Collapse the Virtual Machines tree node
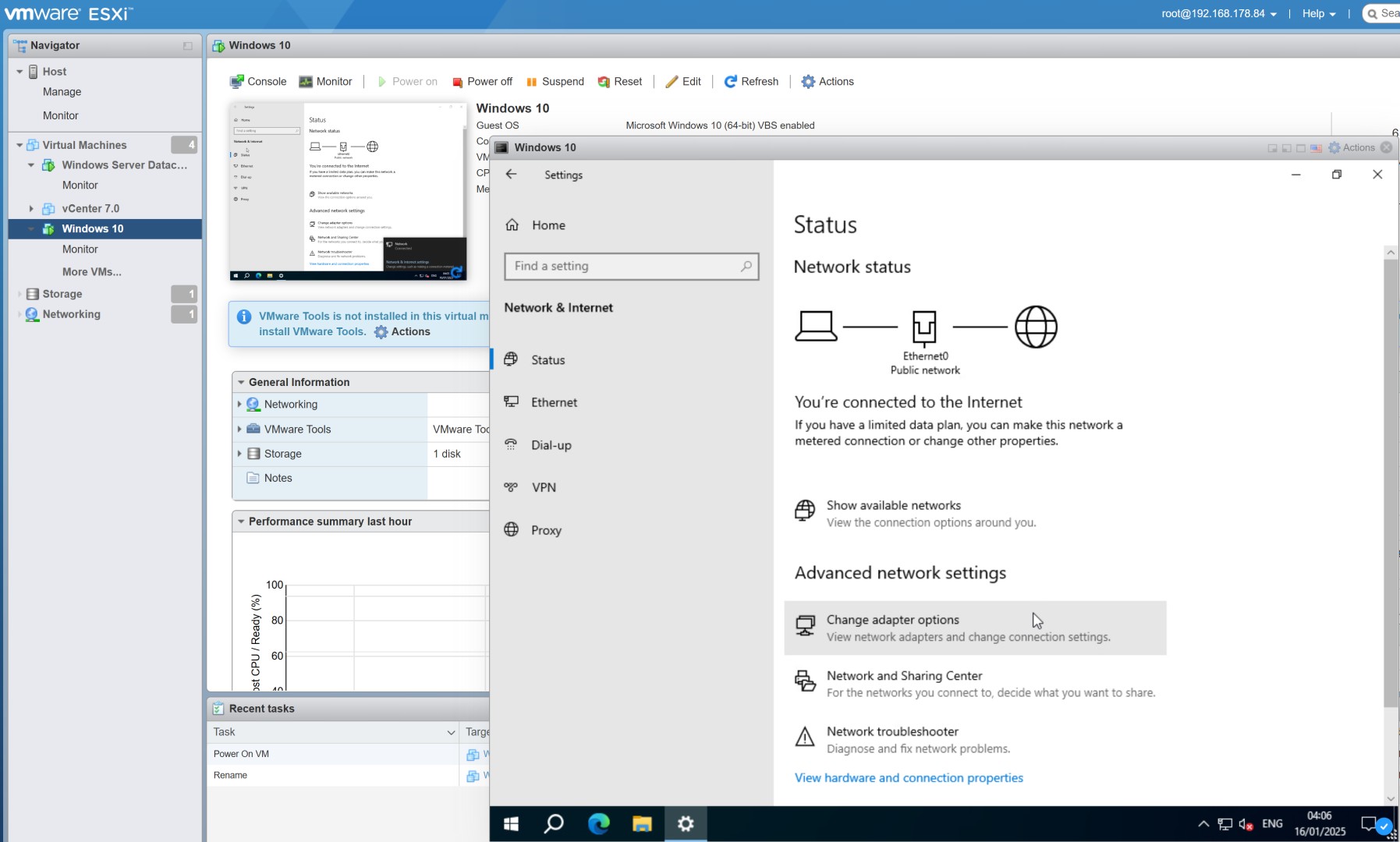Image resolution: width=1400 pixels, height=842 pixels. pyautogui.click(x=19, y=145)
